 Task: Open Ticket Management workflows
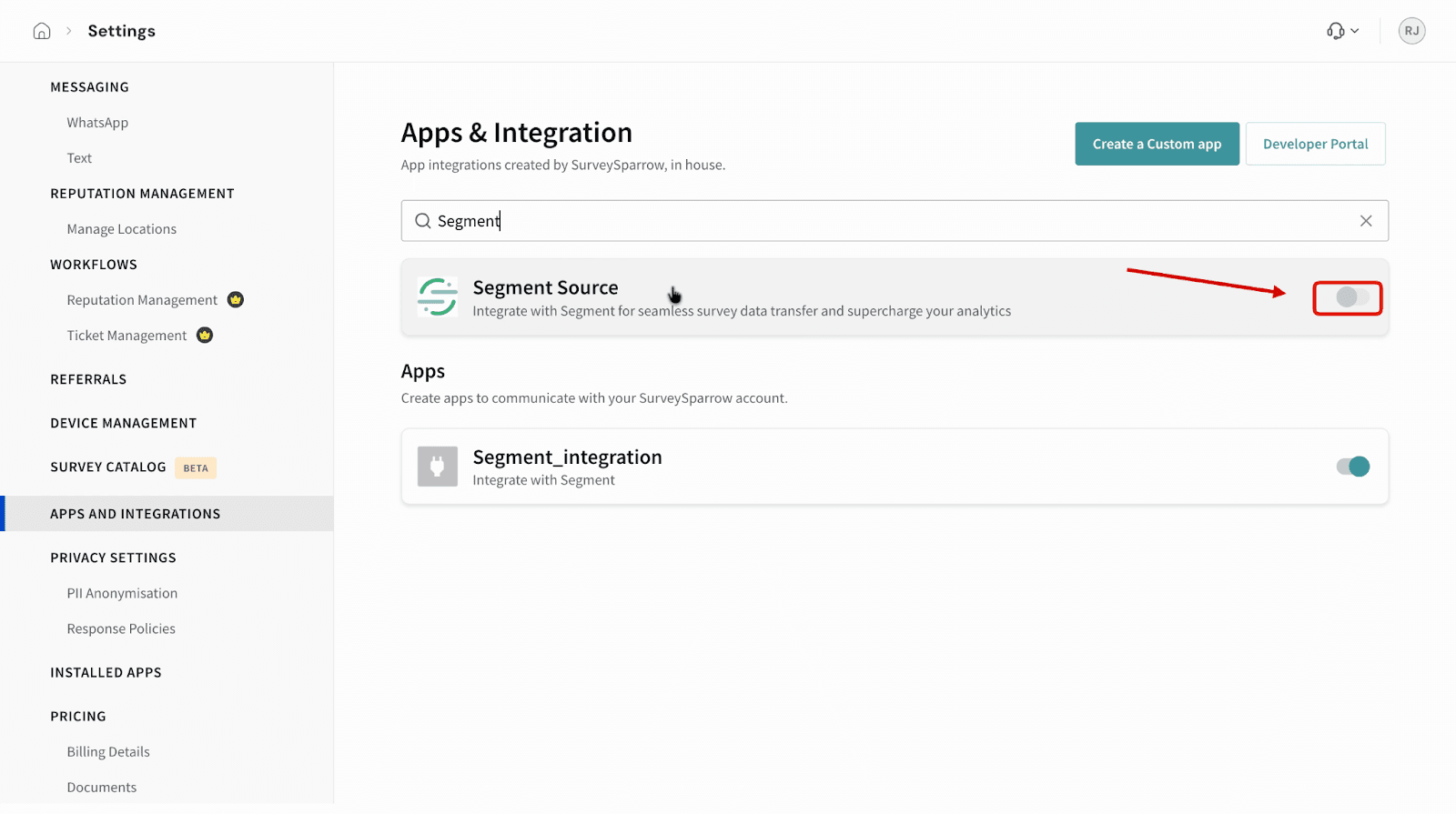(x=126, y=336)
